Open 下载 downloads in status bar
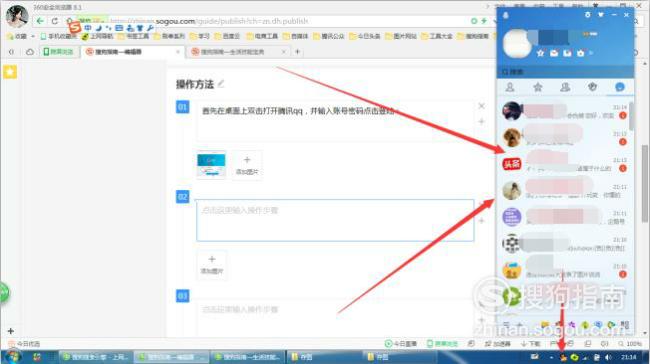The width and height of the screenshot is (650, 364). coord(531,344)
